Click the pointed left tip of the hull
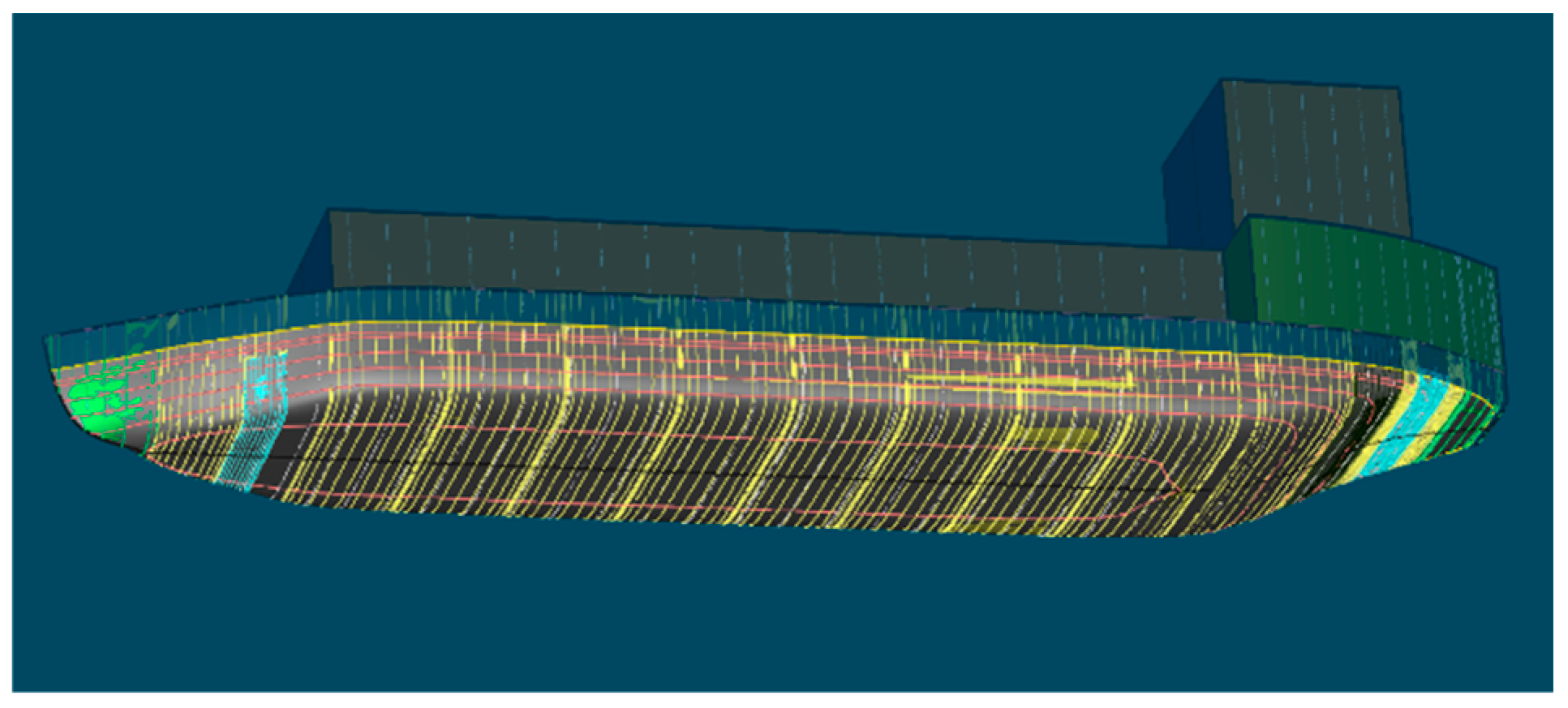This screenshot has width=1568, height=708. (47, 345)
